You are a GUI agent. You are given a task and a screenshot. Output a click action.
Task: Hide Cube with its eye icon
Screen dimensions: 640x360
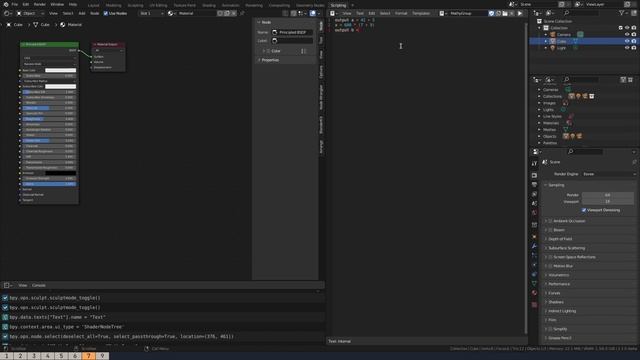627,41
